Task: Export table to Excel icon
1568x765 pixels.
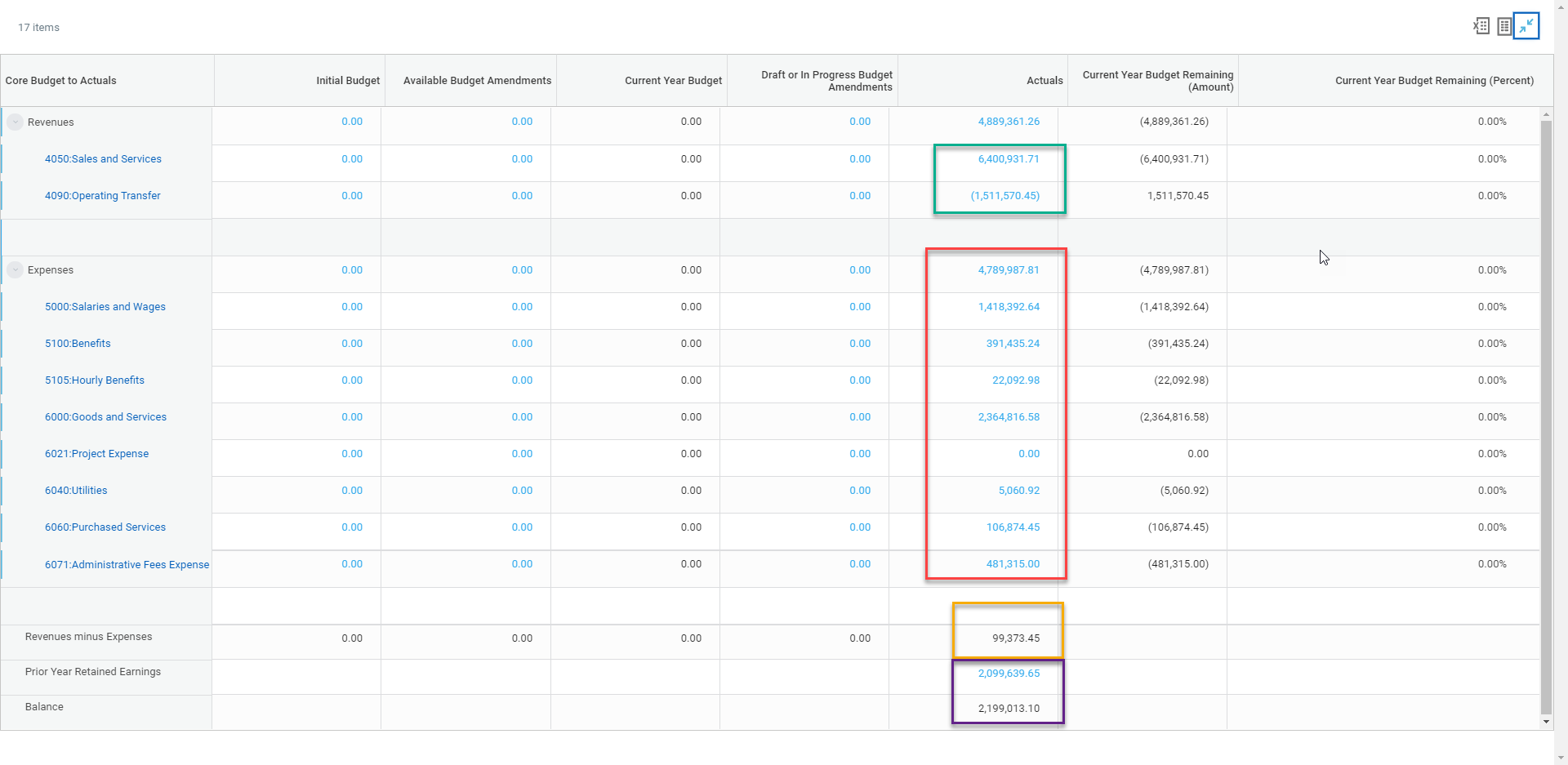Action: [1481, 26]
